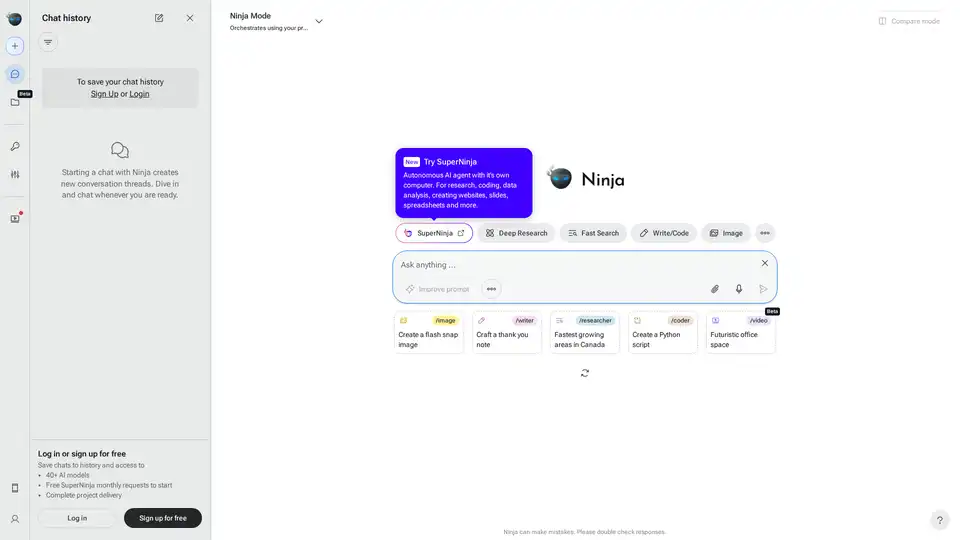Toggle the Deep Research mode

516,233
